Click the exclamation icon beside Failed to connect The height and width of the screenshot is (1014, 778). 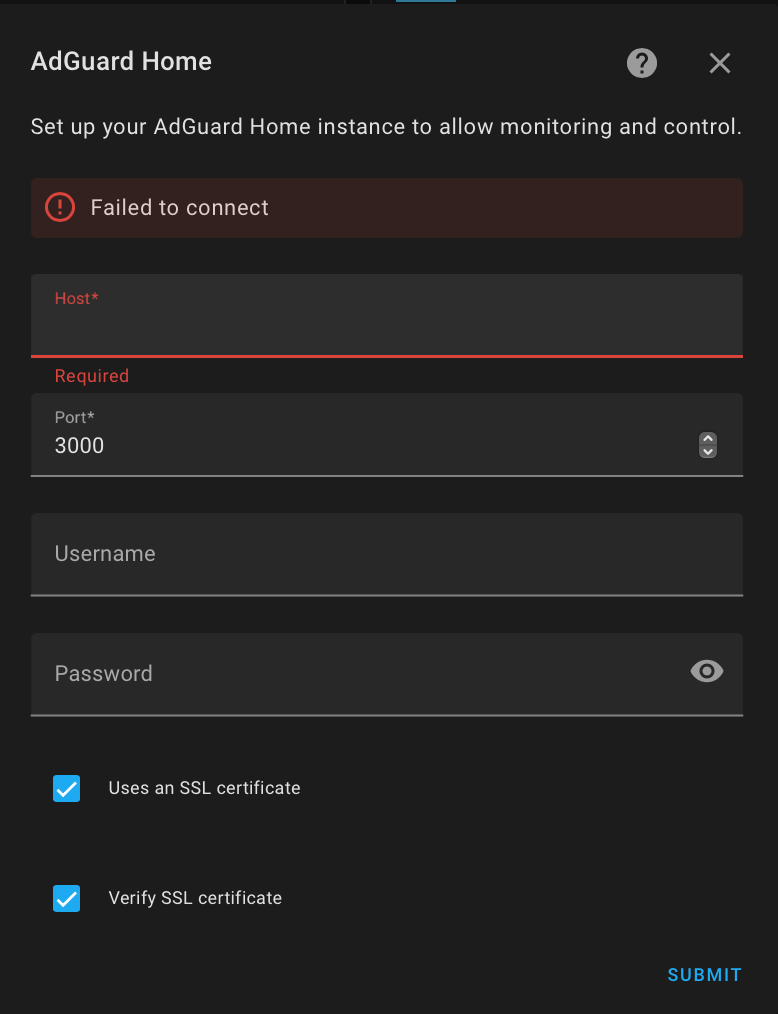pos(60,208)
